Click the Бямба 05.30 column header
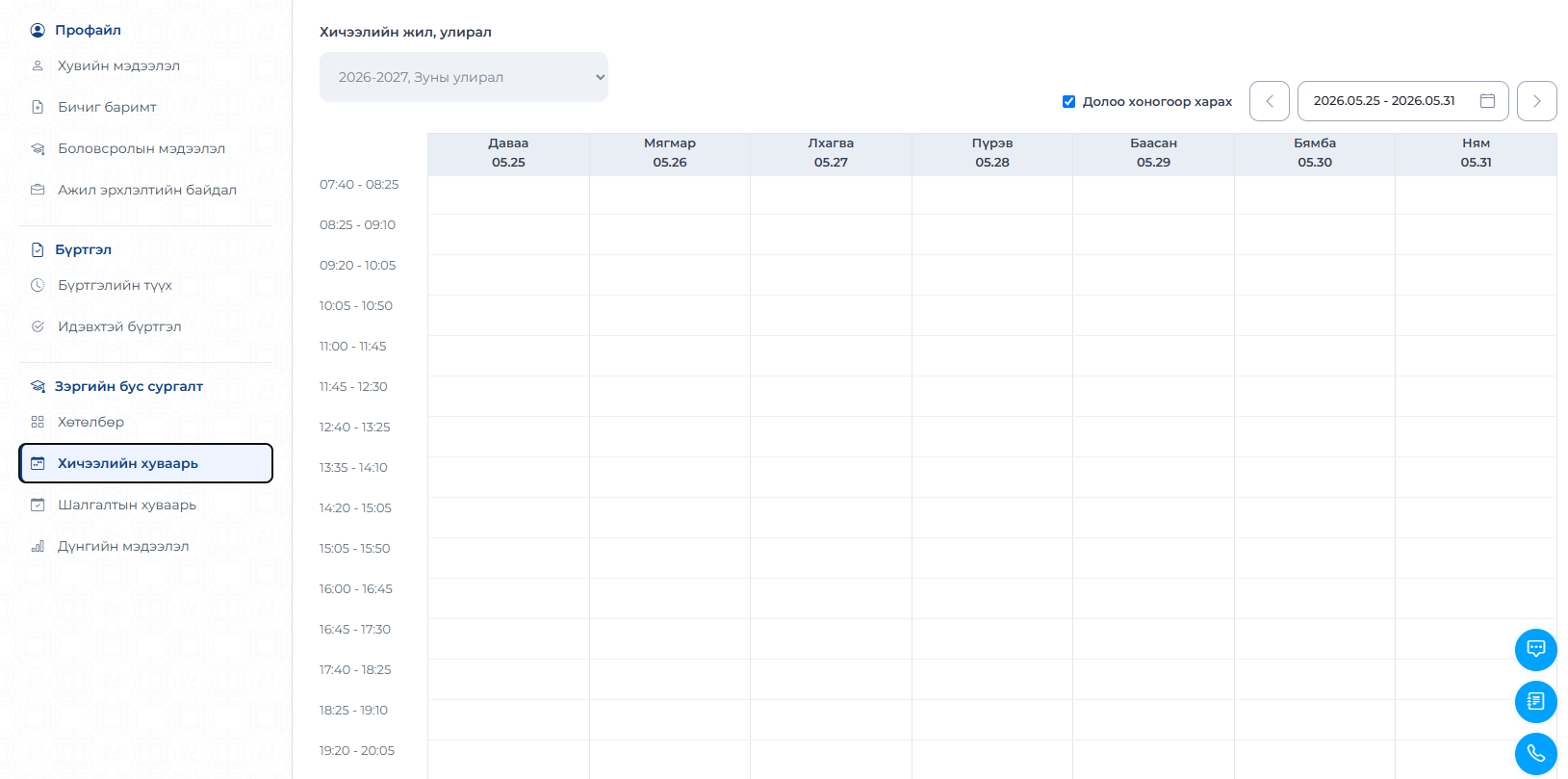 1315,153
